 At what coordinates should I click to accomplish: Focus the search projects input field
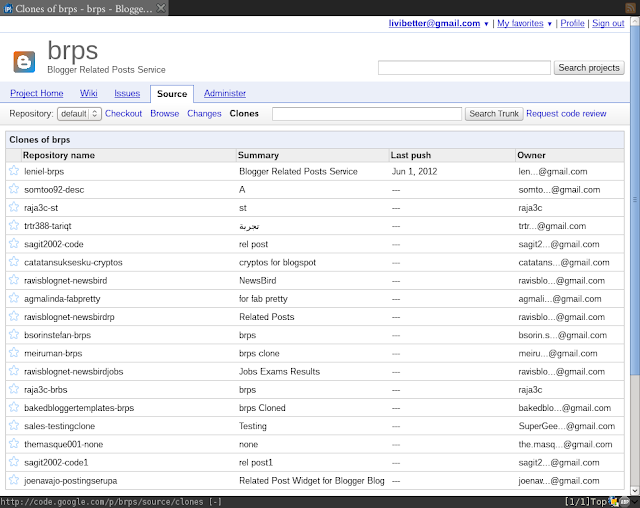click(464, 68)
